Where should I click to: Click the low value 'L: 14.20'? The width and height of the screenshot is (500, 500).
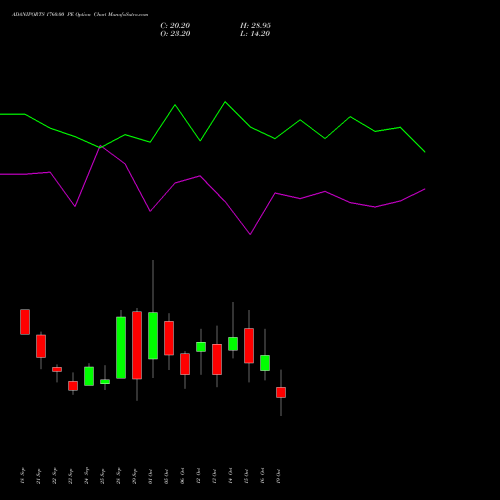point(255,34)
